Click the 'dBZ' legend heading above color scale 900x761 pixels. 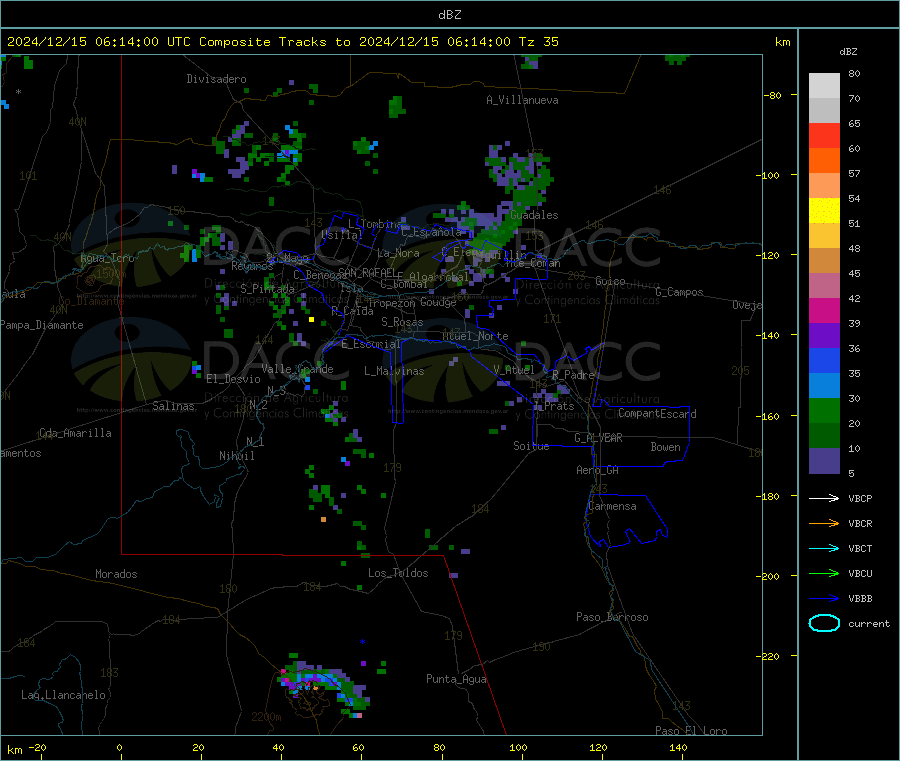[848, 52]
